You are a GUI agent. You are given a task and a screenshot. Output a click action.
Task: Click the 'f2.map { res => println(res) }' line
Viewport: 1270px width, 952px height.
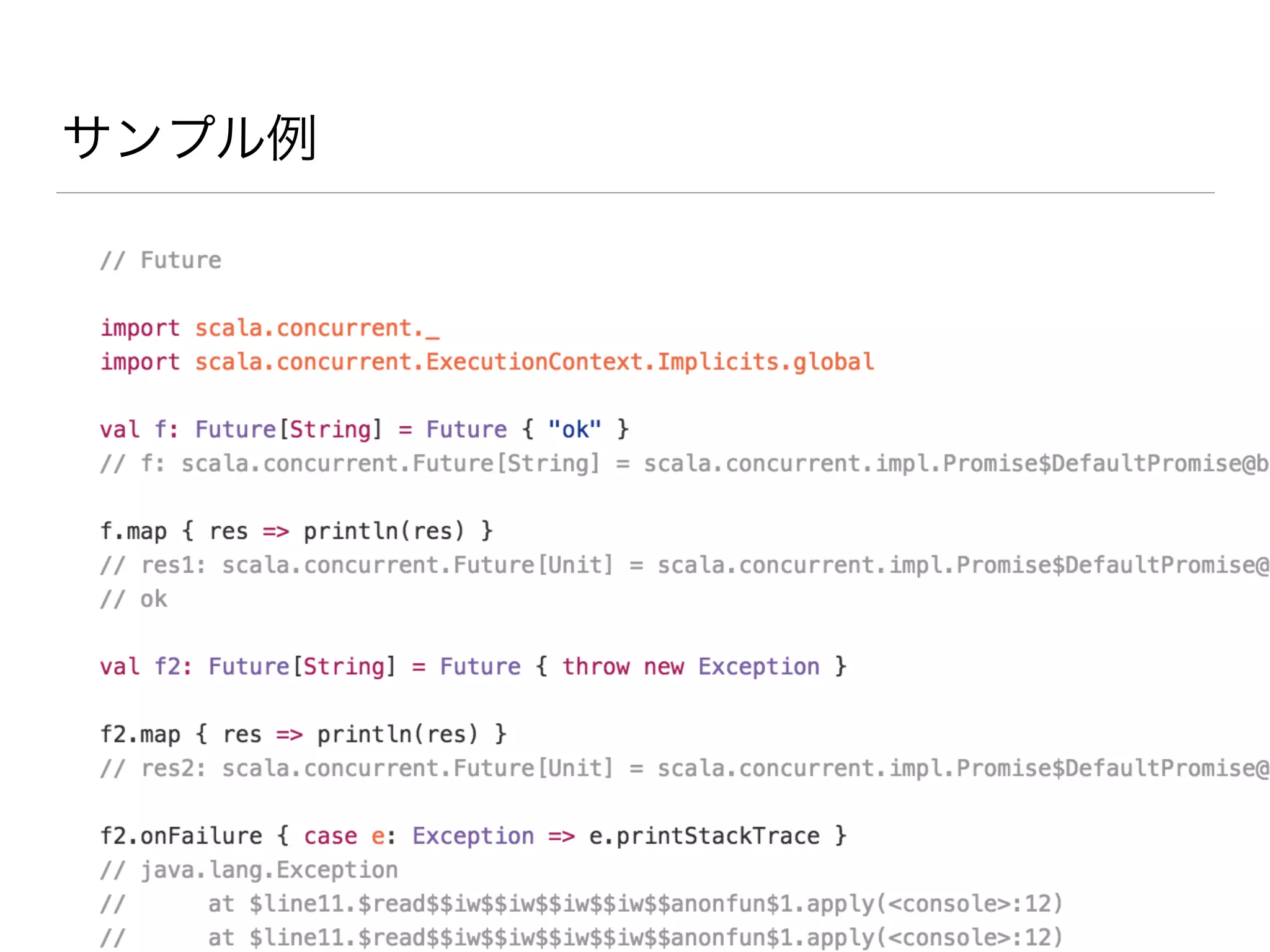click(303, 734)
